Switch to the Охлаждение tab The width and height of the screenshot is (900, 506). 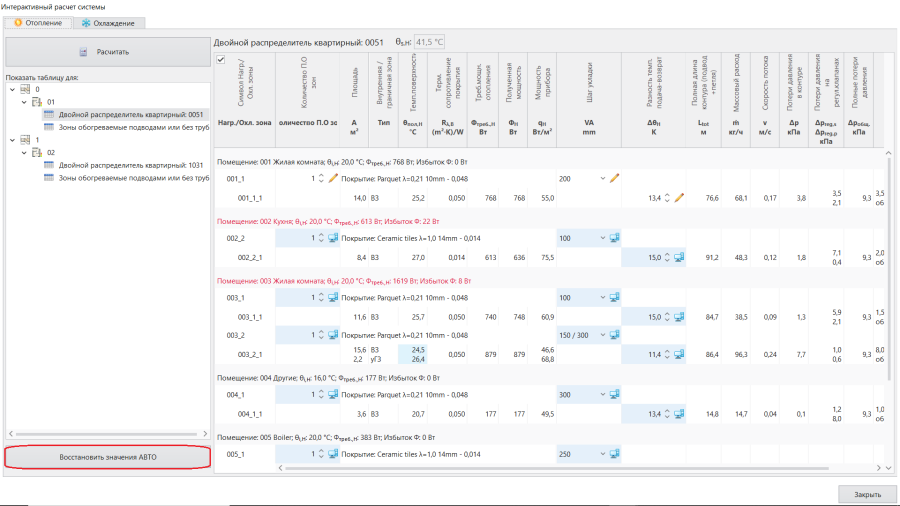pyautogui.click(x=108, y=23)
